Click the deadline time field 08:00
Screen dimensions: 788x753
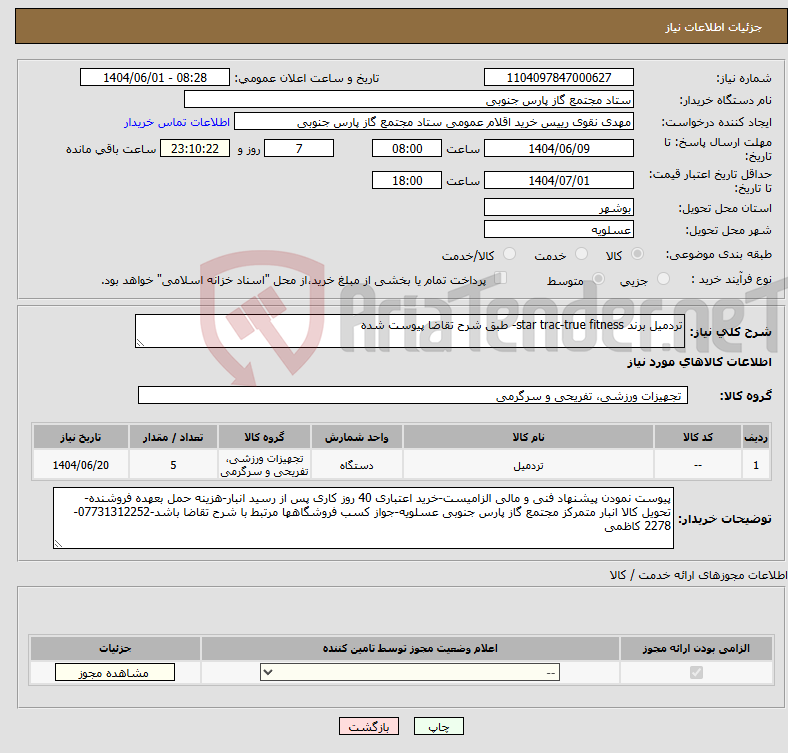407,148
